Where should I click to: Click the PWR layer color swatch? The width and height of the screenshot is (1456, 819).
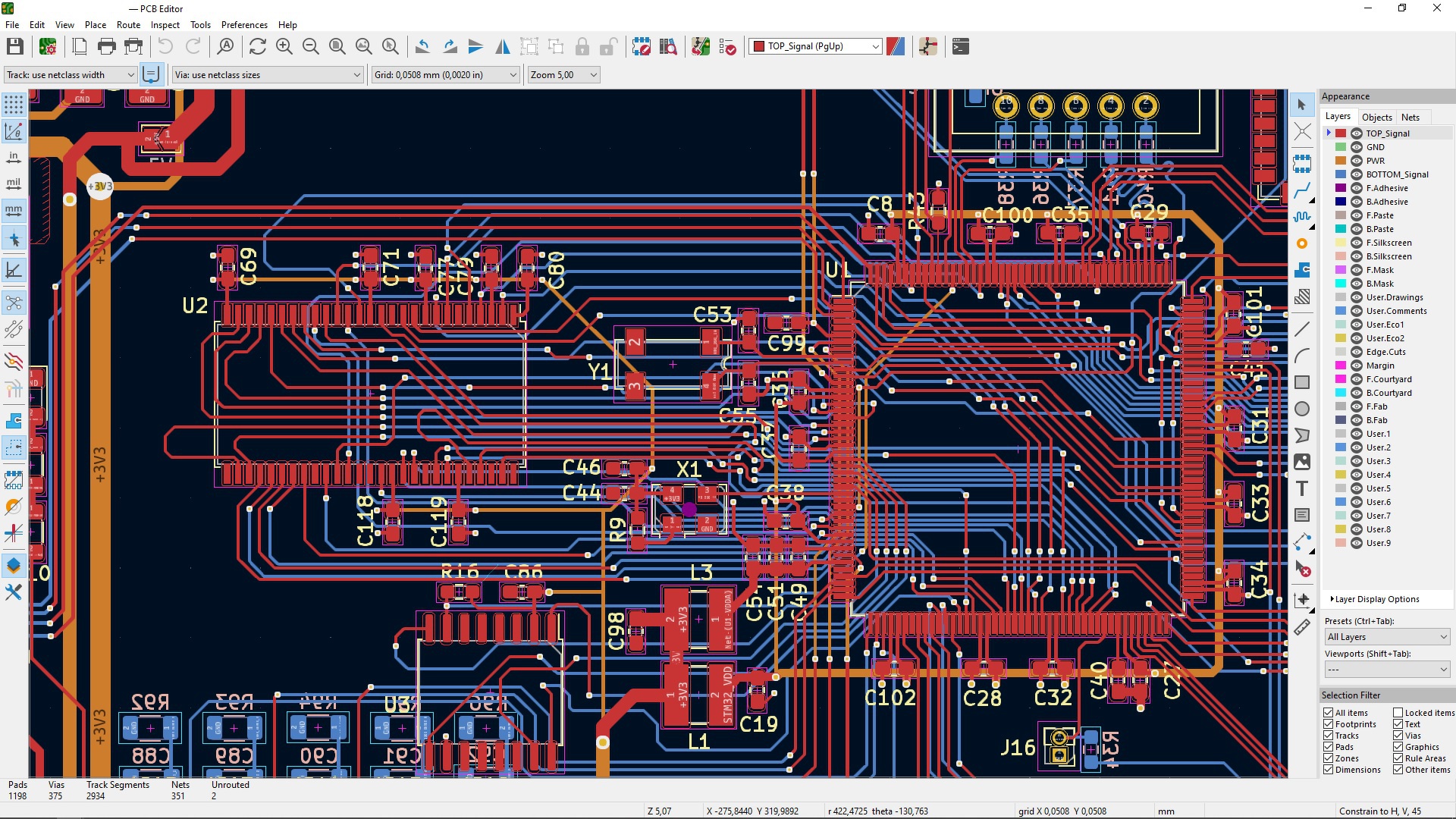pyautogui.click(x=1341, y=161)
